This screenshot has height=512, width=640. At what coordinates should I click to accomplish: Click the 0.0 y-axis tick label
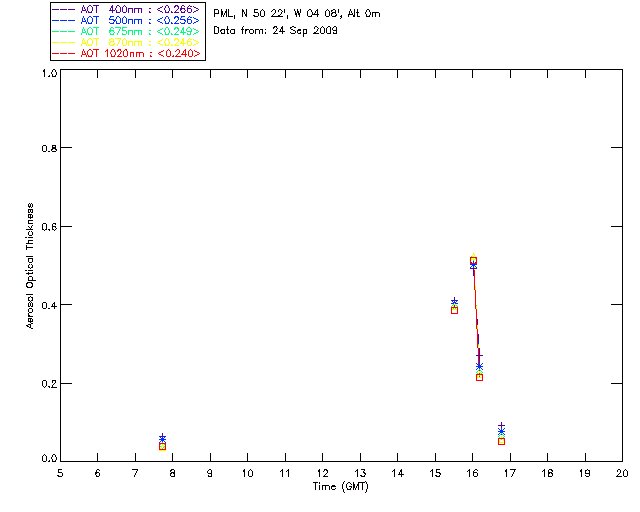49,459
